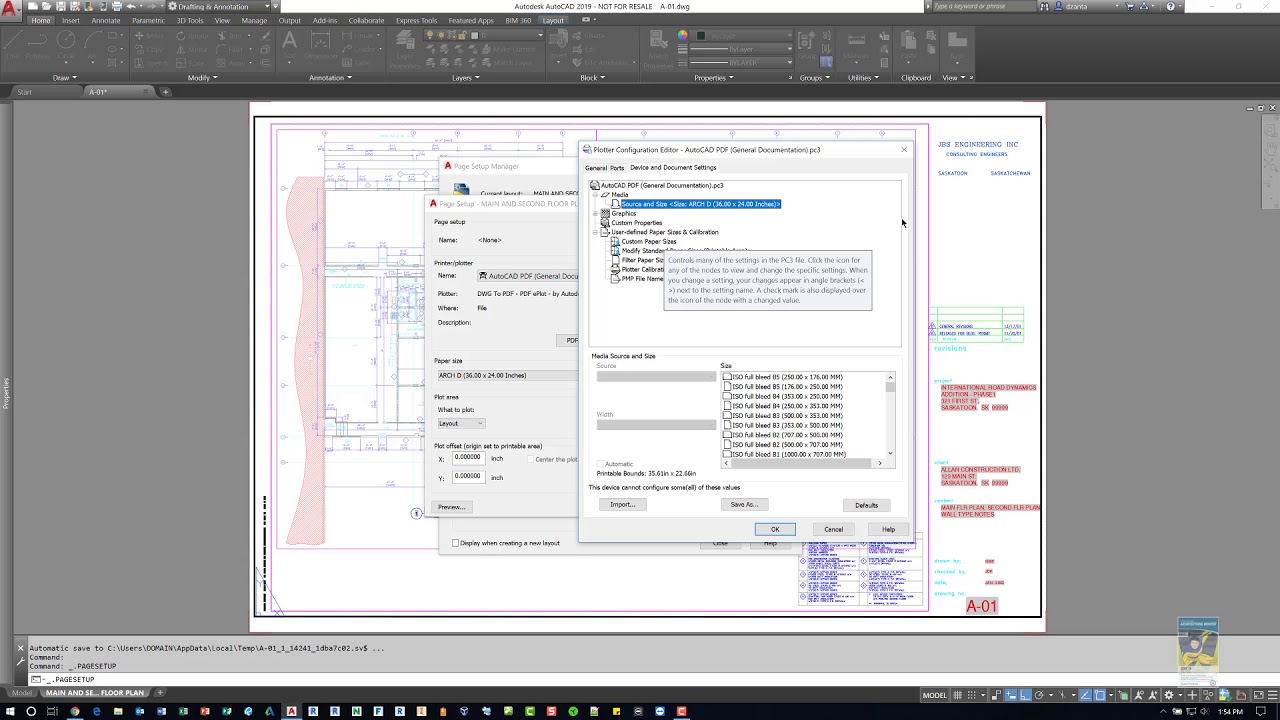Screen dimensions: 1280x720
Task: Expand the Properties ribbon panel
Action: click(712, 77)
